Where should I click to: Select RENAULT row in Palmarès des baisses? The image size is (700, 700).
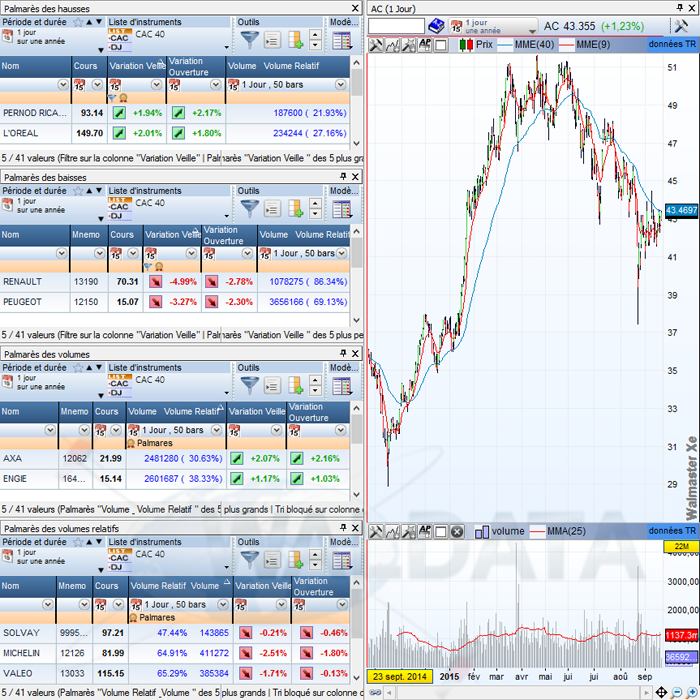(x=175, y=282)
